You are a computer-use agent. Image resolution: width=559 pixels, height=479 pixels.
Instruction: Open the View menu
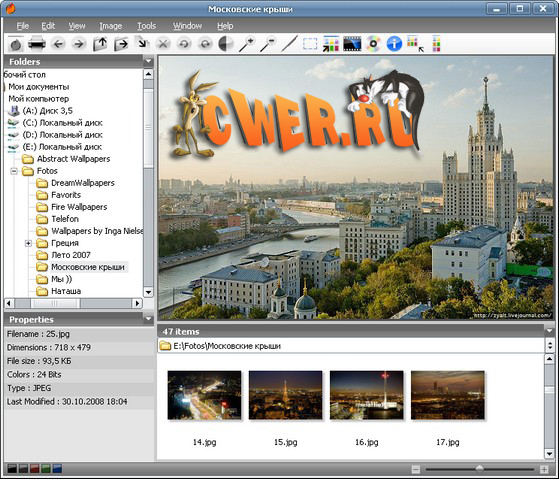[x=77, y=26]
